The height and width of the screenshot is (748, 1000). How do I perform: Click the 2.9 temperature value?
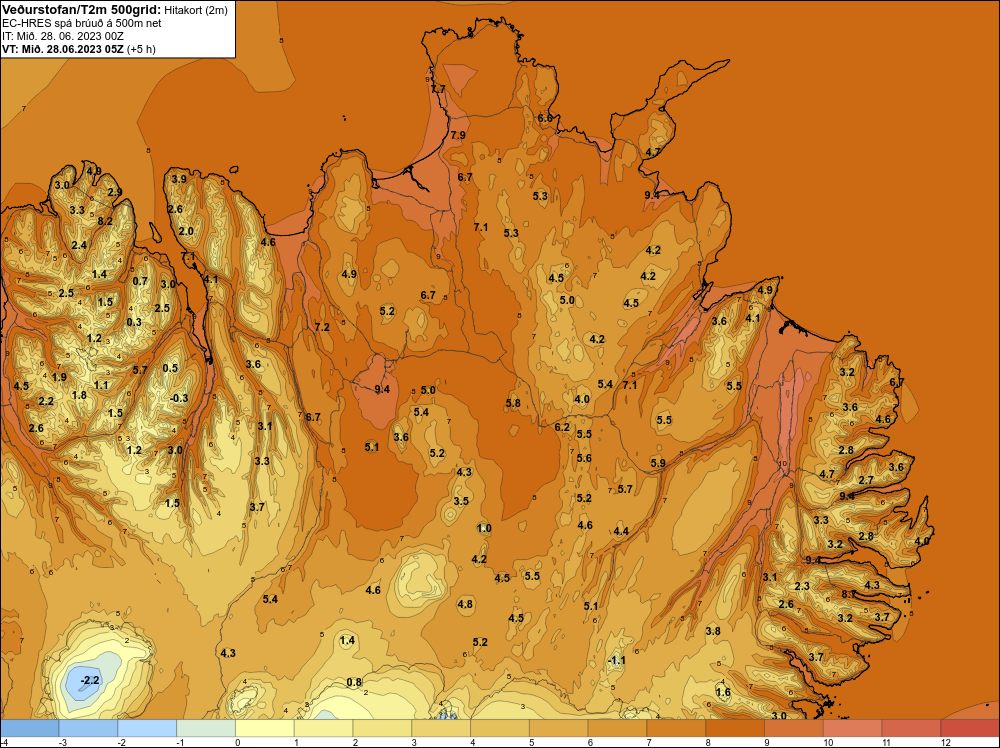(115, 192)
